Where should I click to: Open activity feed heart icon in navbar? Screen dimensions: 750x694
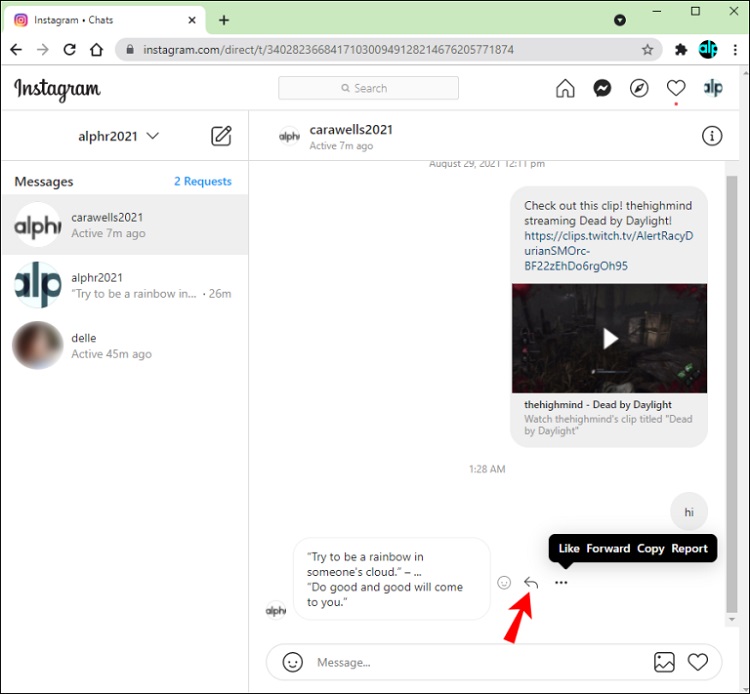pos(676,88)
